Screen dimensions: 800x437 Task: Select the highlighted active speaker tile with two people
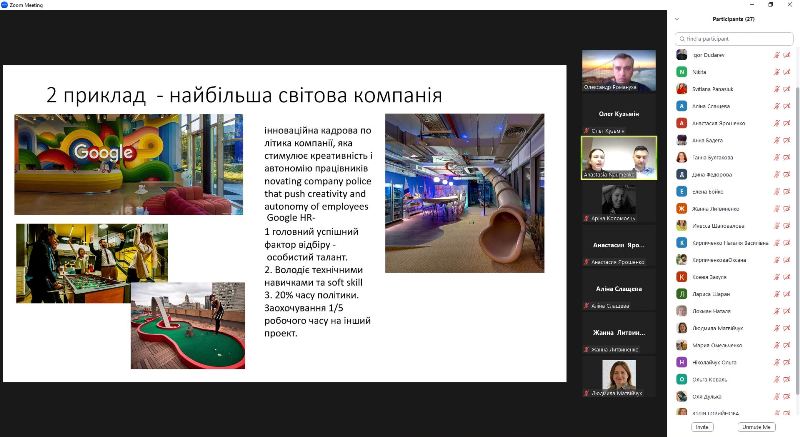pos(619,158)
